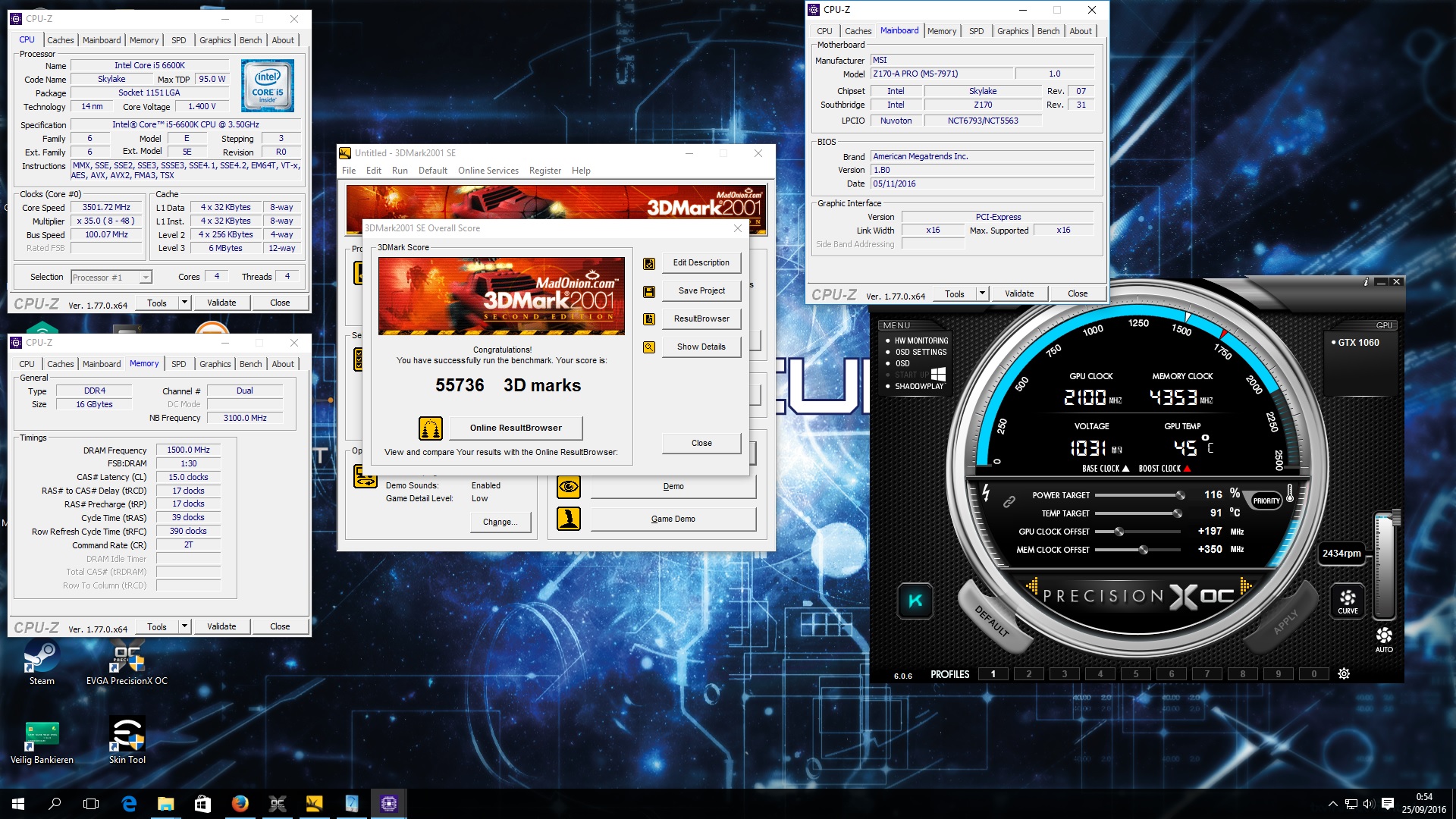Viewport: 1456px width, 819px height.
Task: Open Tools dropdown arrow in CPU-Z Mainboard window
Action: pyautogui.click(x=982, y=293)
